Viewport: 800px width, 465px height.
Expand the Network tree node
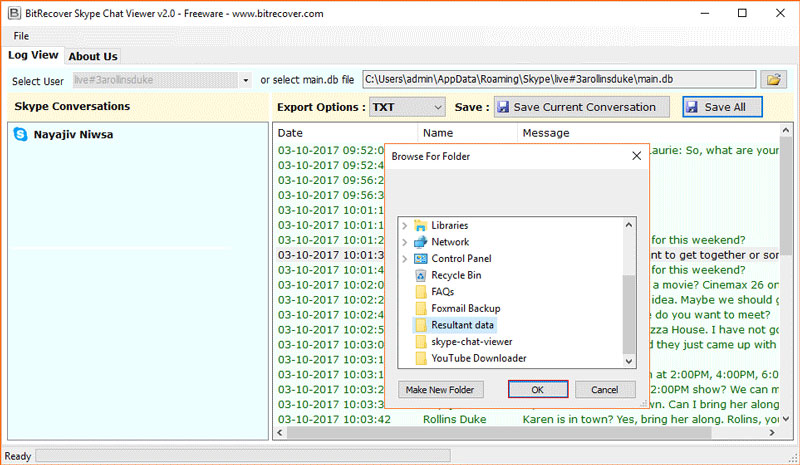coord(405,242)
